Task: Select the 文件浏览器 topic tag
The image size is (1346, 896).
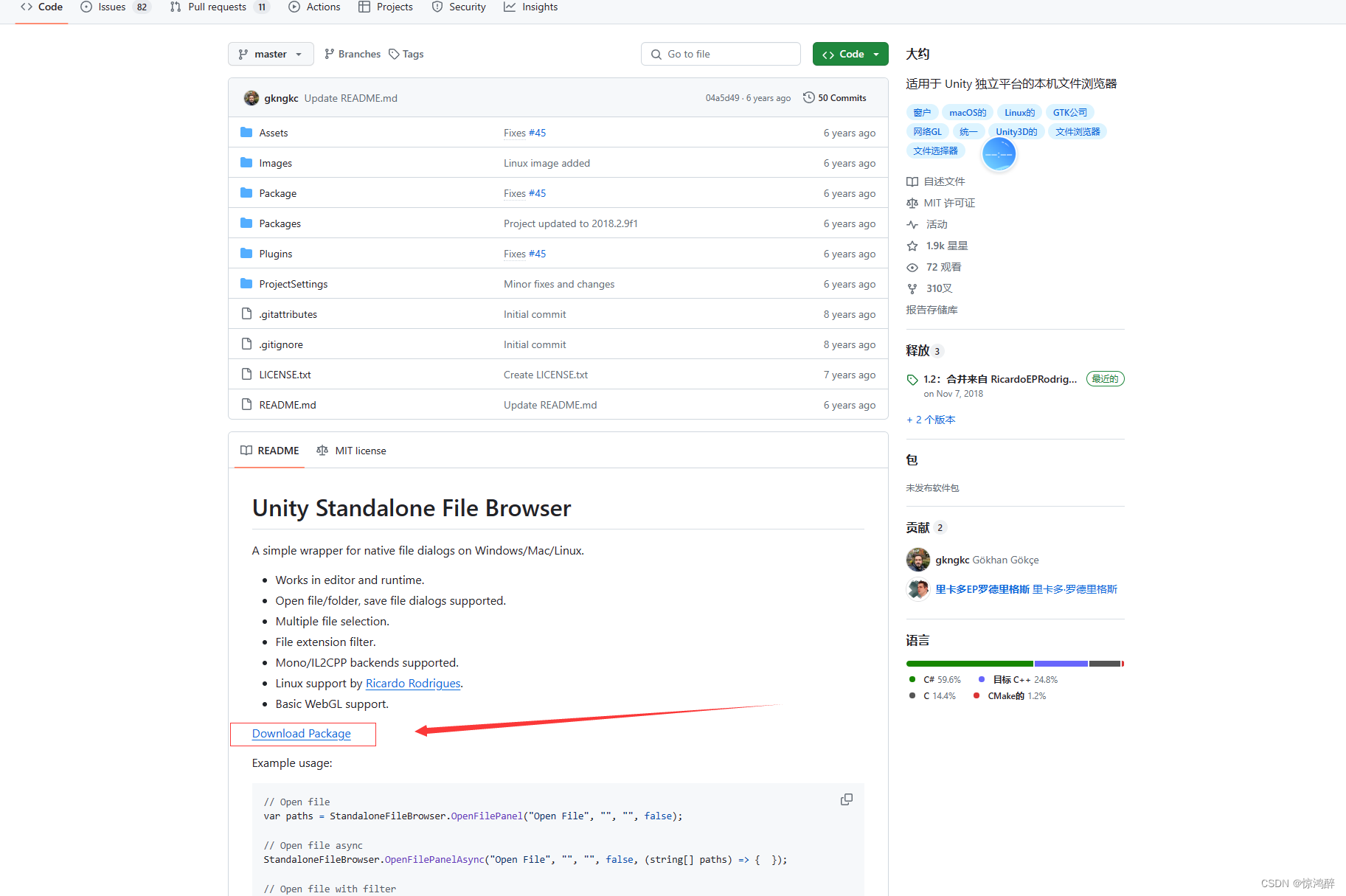Action: click(1078, 132)
